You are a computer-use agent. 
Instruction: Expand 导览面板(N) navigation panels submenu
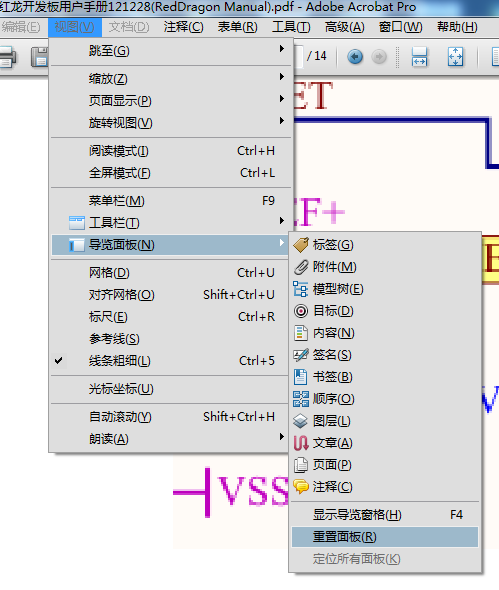[x=171, y=245]
